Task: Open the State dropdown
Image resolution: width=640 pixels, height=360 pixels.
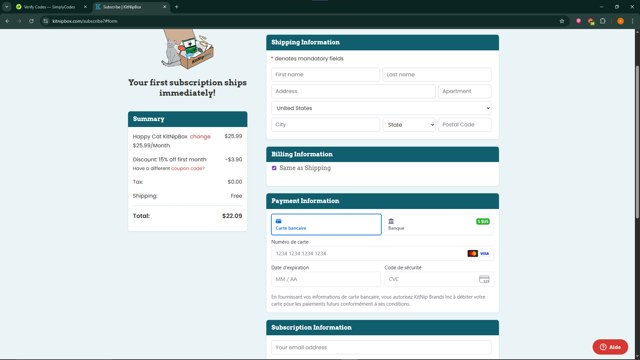Action: pyautogui.click(x=409, y=125)
